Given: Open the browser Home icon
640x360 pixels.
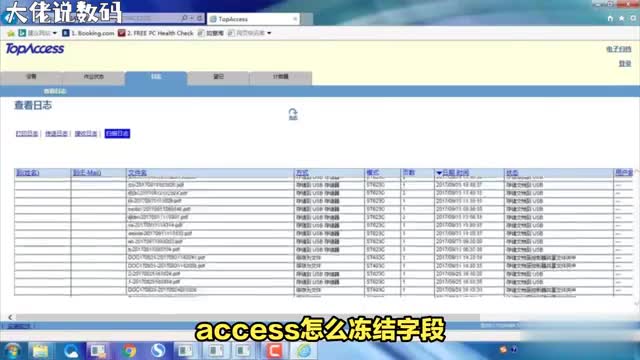Looking at the screenshot, I should [x=610, y=18].
